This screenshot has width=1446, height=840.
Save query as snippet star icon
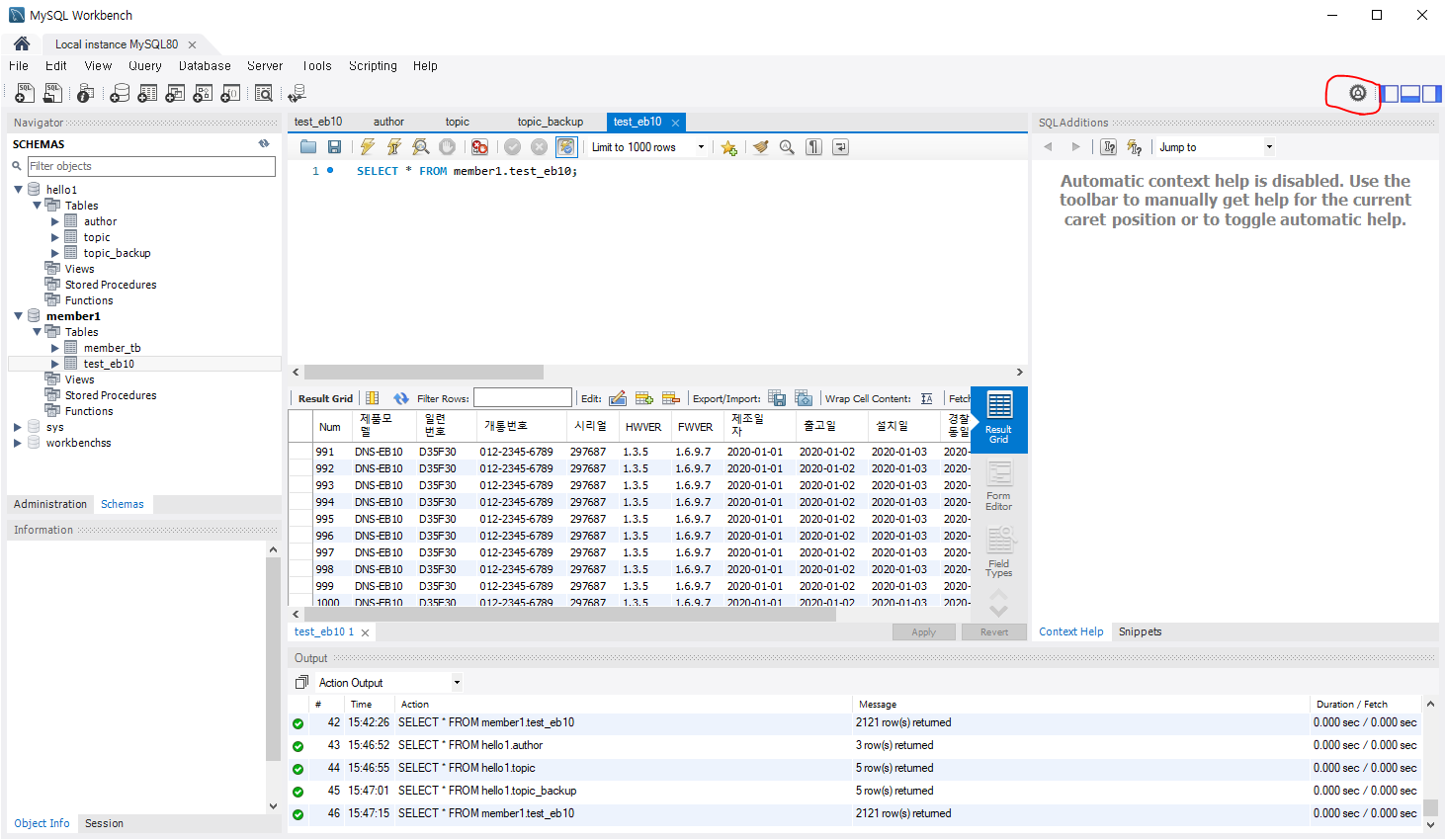[728, 147]
